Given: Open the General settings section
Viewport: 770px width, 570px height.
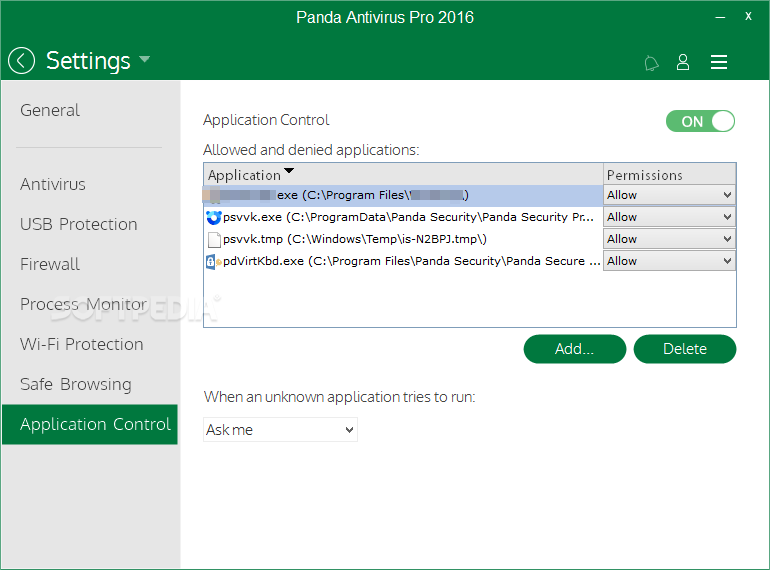Looking at the screenshot, I should point(50,110).
